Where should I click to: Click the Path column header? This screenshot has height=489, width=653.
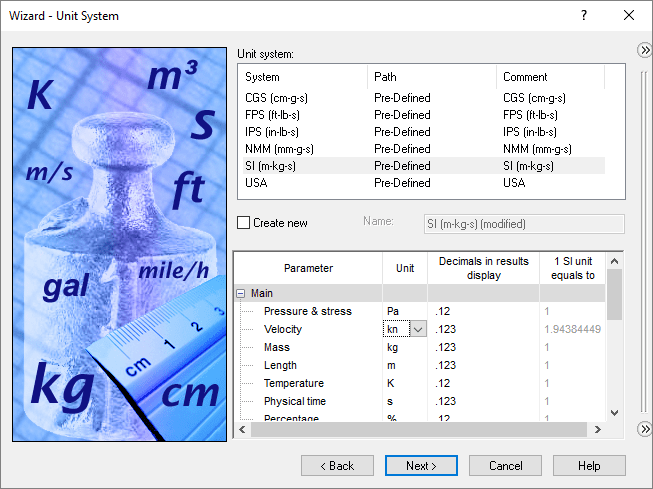coord(431,77)
